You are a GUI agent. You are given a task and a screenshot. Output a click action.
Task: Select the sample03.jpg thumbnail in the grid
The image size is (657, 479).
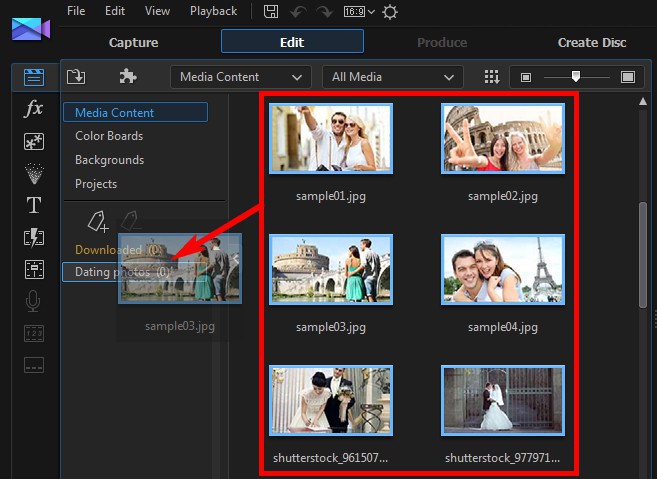coord(331,269)
